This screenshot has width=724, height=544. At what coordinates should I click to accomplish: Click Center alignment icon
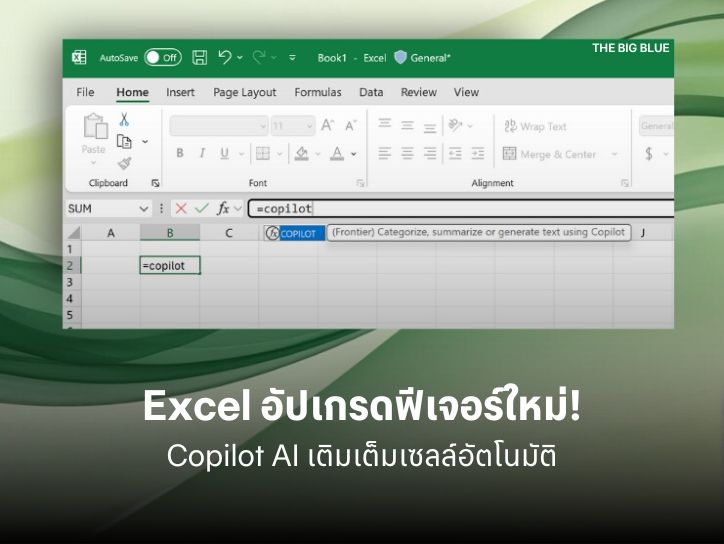coord(407,153)
